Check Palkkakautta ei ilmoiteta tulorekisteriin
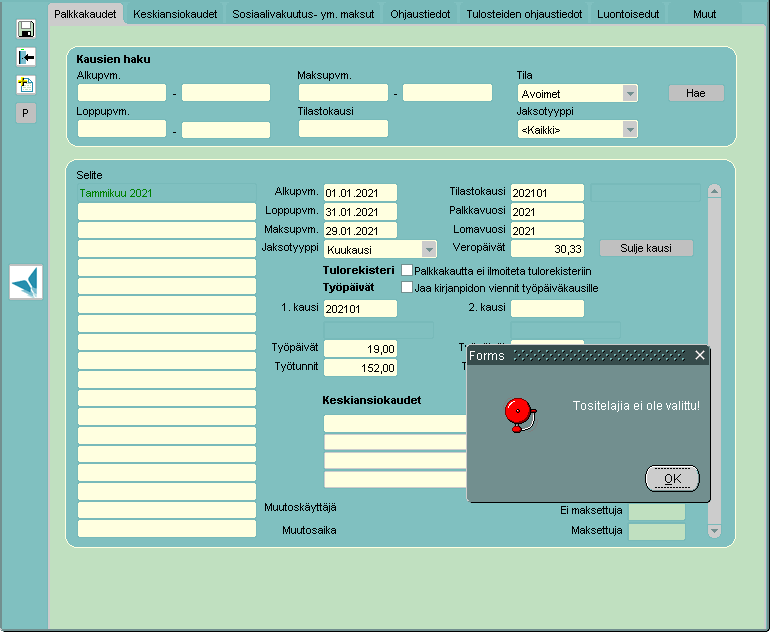 coord(407,270)
